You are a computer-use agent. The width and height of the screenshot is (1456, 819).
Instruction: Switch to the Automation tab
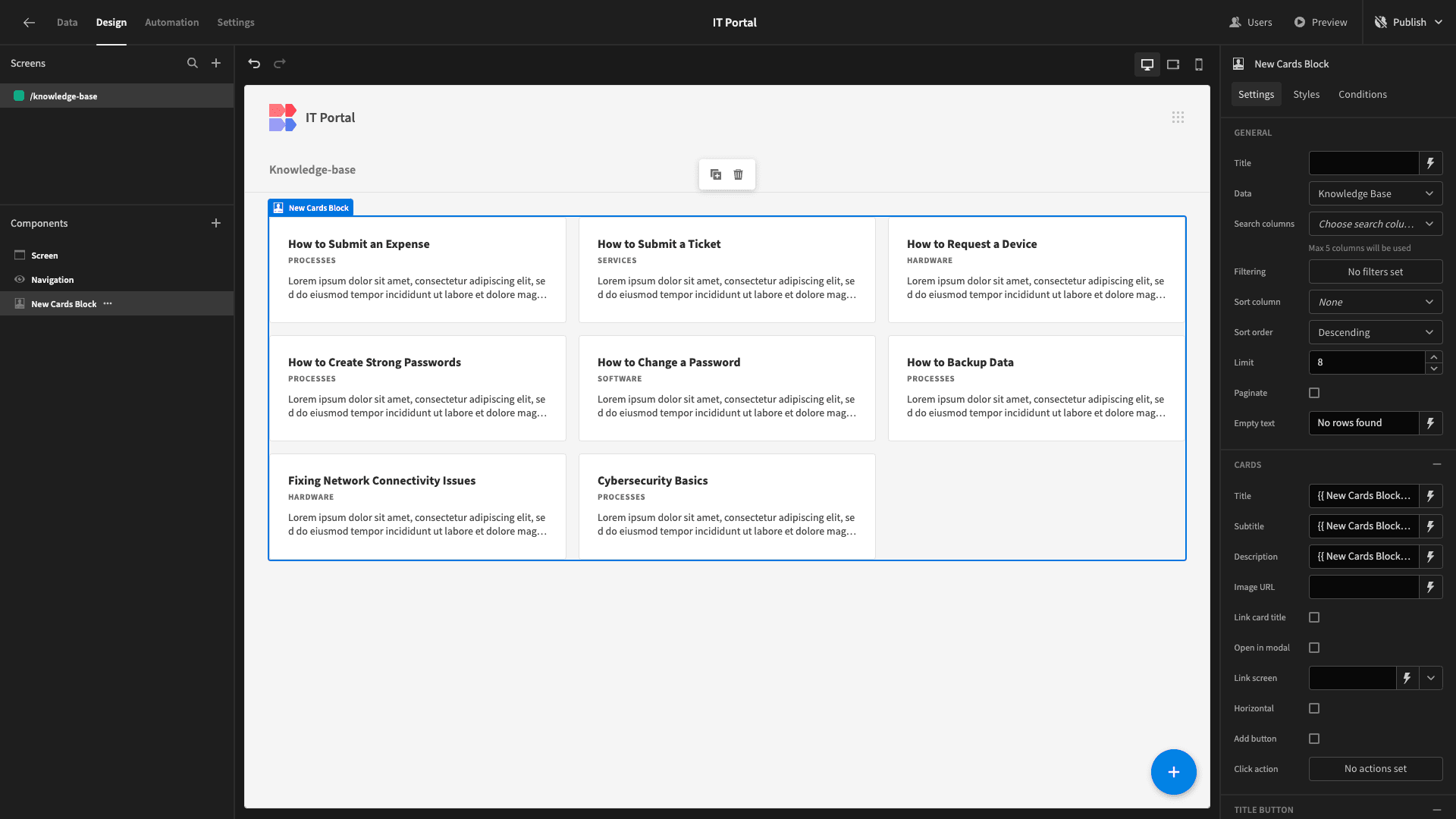172,23
